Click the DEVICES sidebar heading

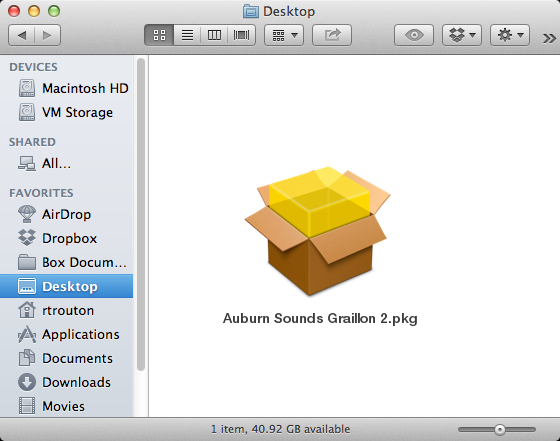coord(33,67)
